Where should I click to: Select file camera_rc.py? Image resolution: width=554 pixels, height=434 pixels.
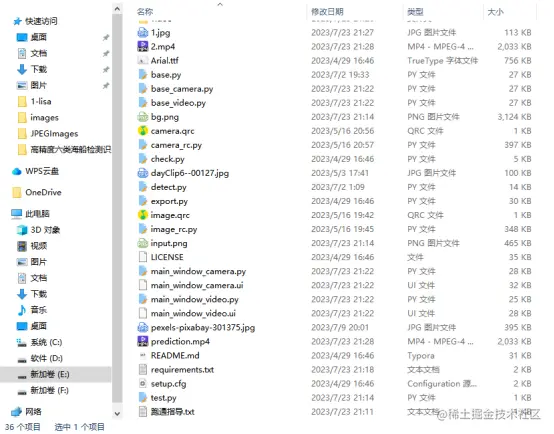coord(176,145)
